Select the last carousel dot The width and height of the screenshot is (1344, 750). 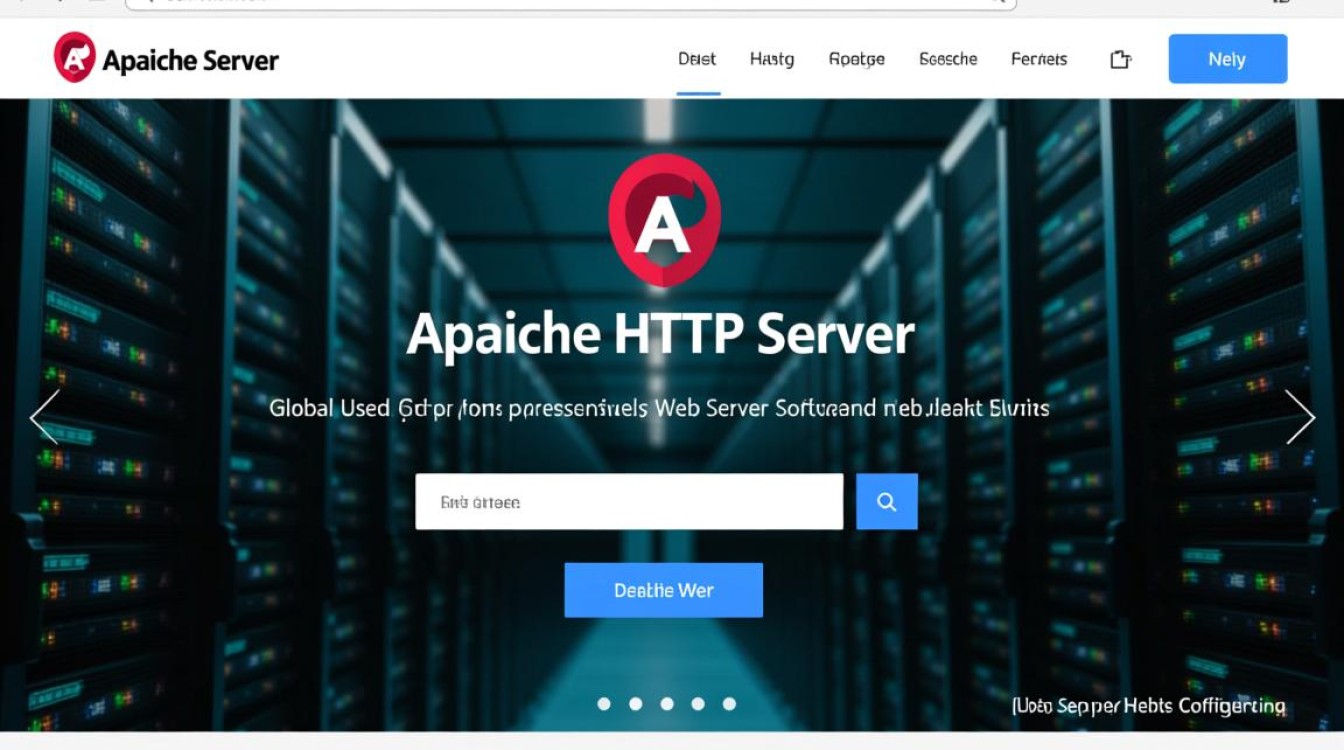point(729,704)
